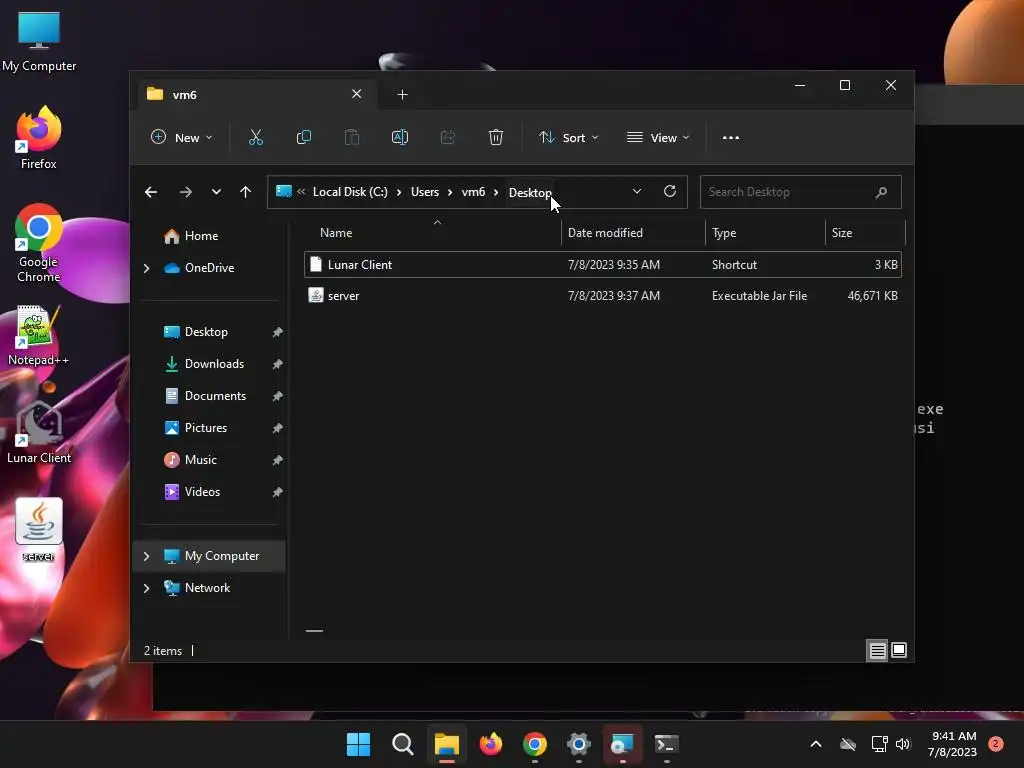This screenshot has width=1024, height=768.
Task: Open Firefox from the taskbar
Action: [x=491, y=744]
